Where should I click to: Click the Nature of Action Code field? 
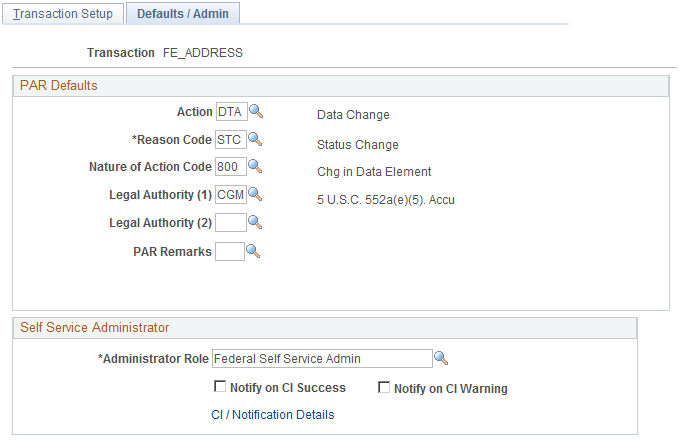[x=230, y=167]
